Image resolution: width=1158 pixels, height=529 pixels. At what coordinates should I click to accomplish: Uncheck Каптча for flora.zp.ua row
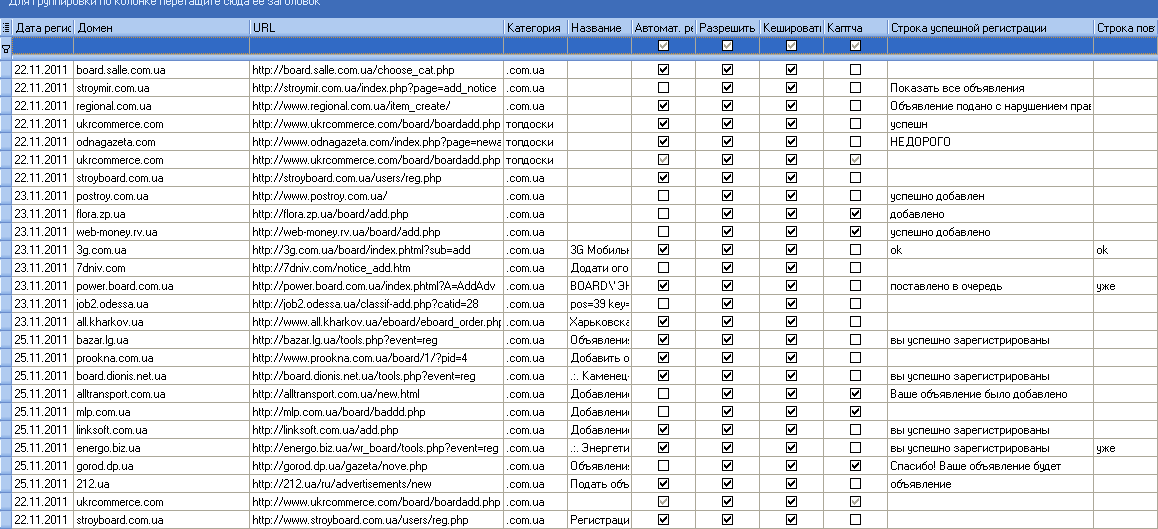tap(855, 214)
